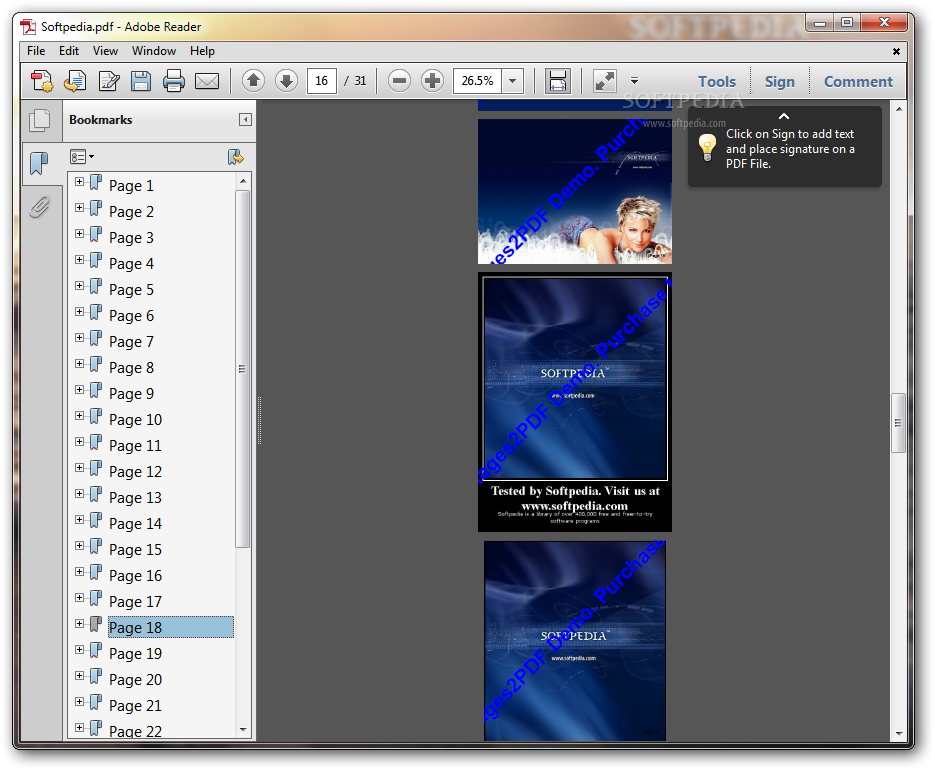Expand the Page 7 bookmark

pyautogui.click(x=79, y=338)
